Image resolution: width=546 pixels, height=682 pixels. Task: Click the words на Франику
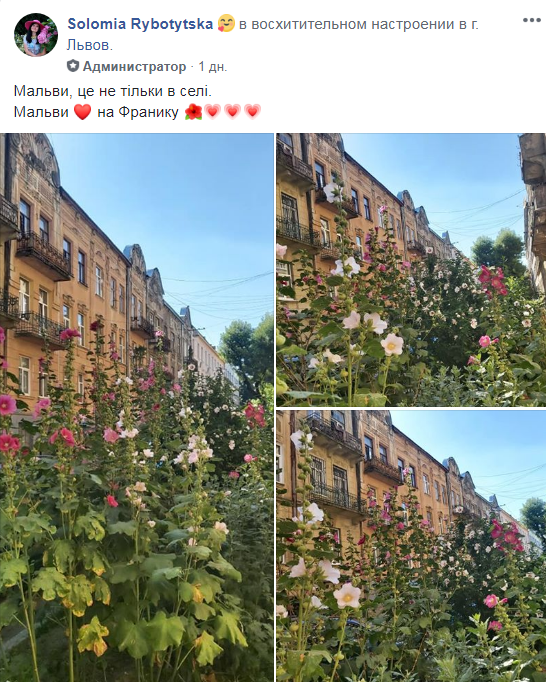pyautogui.click(x=138, y=112)
